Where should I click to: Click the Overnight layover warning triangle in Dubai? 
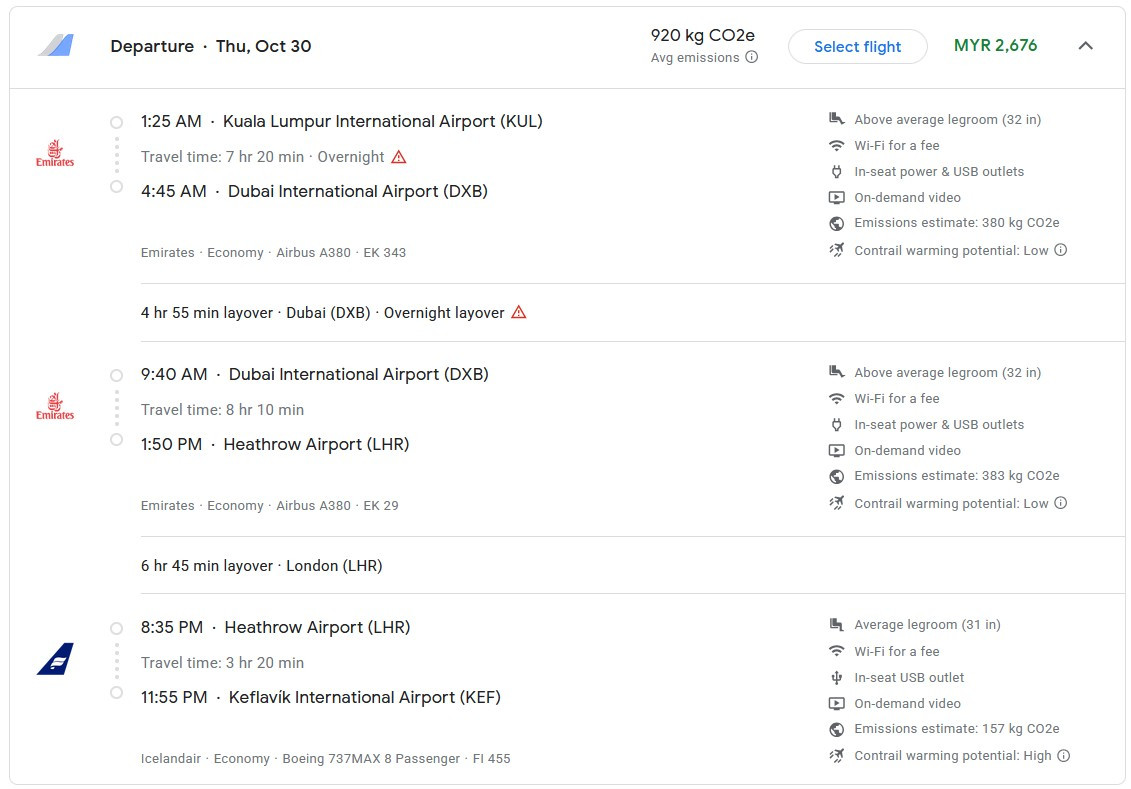[519, 312]
